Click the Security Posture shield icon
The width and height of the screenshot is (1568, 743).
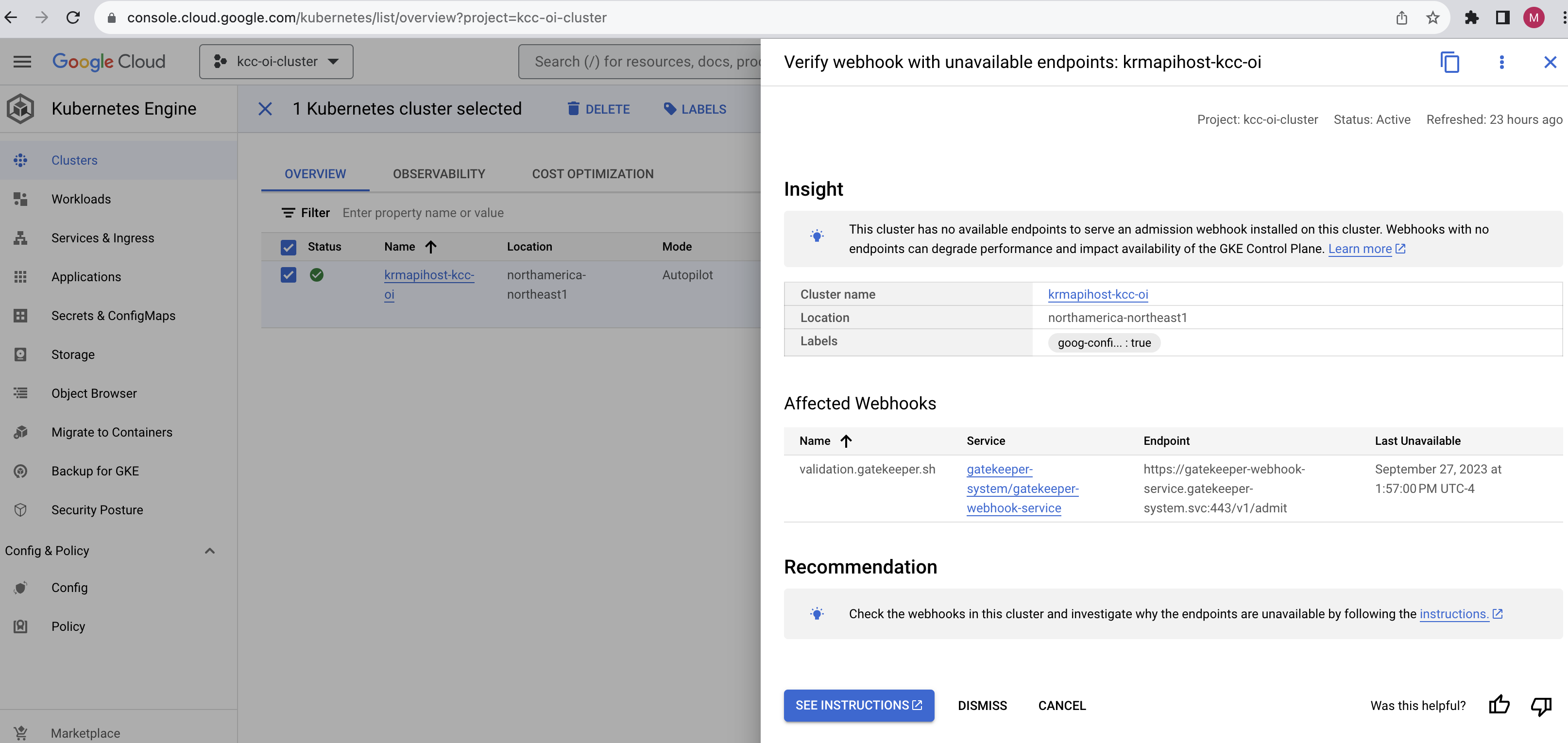(x=20, y=510)
